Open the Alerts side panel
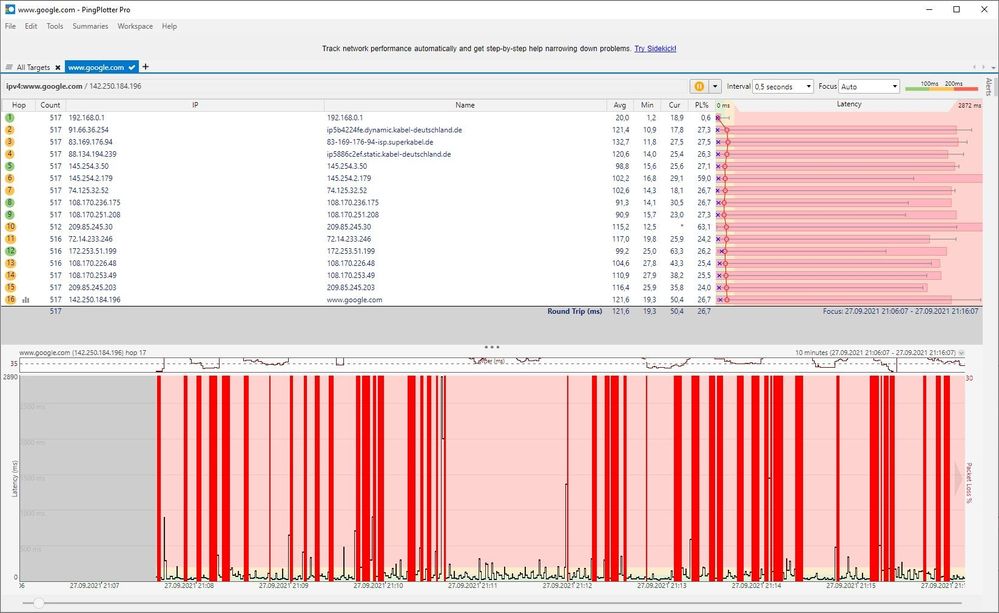 pyautogui.click(x=989, y=87)
